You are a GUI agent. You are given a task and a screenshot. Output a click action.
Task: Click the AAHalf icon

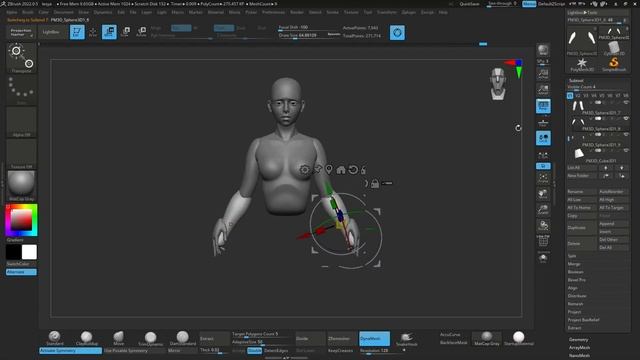click(543, 89)
